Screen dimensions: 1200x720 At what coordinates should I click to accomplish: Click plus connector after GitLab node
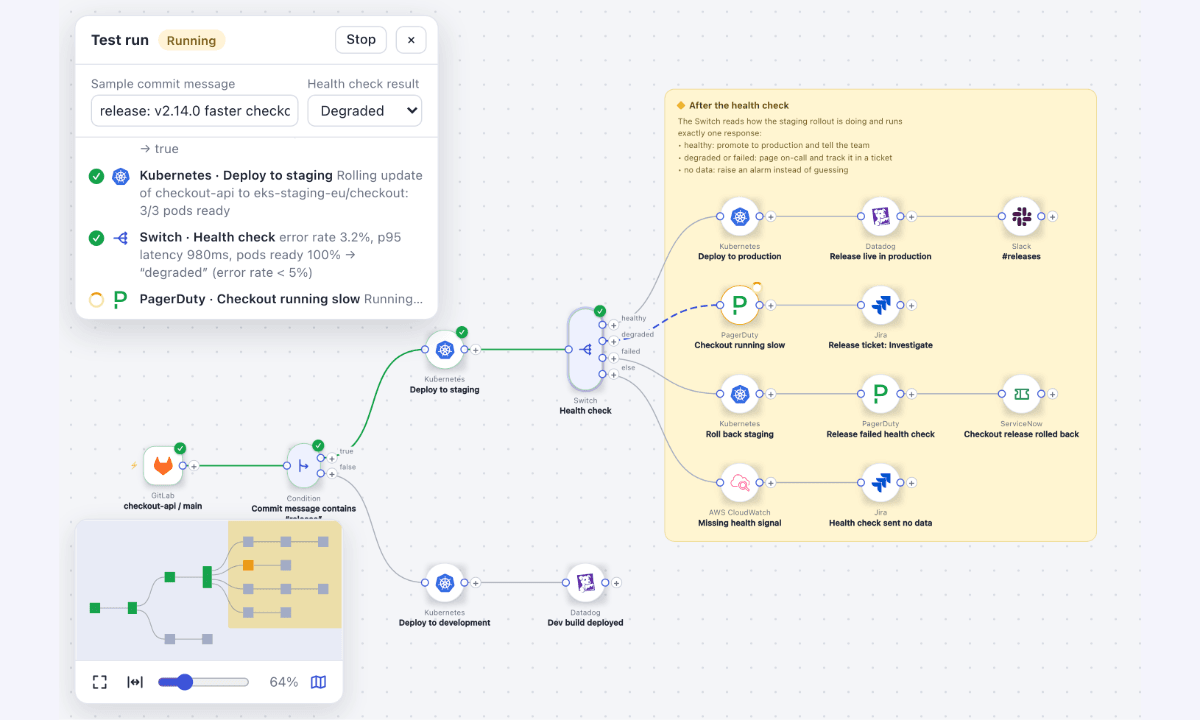tap(194, 466)
